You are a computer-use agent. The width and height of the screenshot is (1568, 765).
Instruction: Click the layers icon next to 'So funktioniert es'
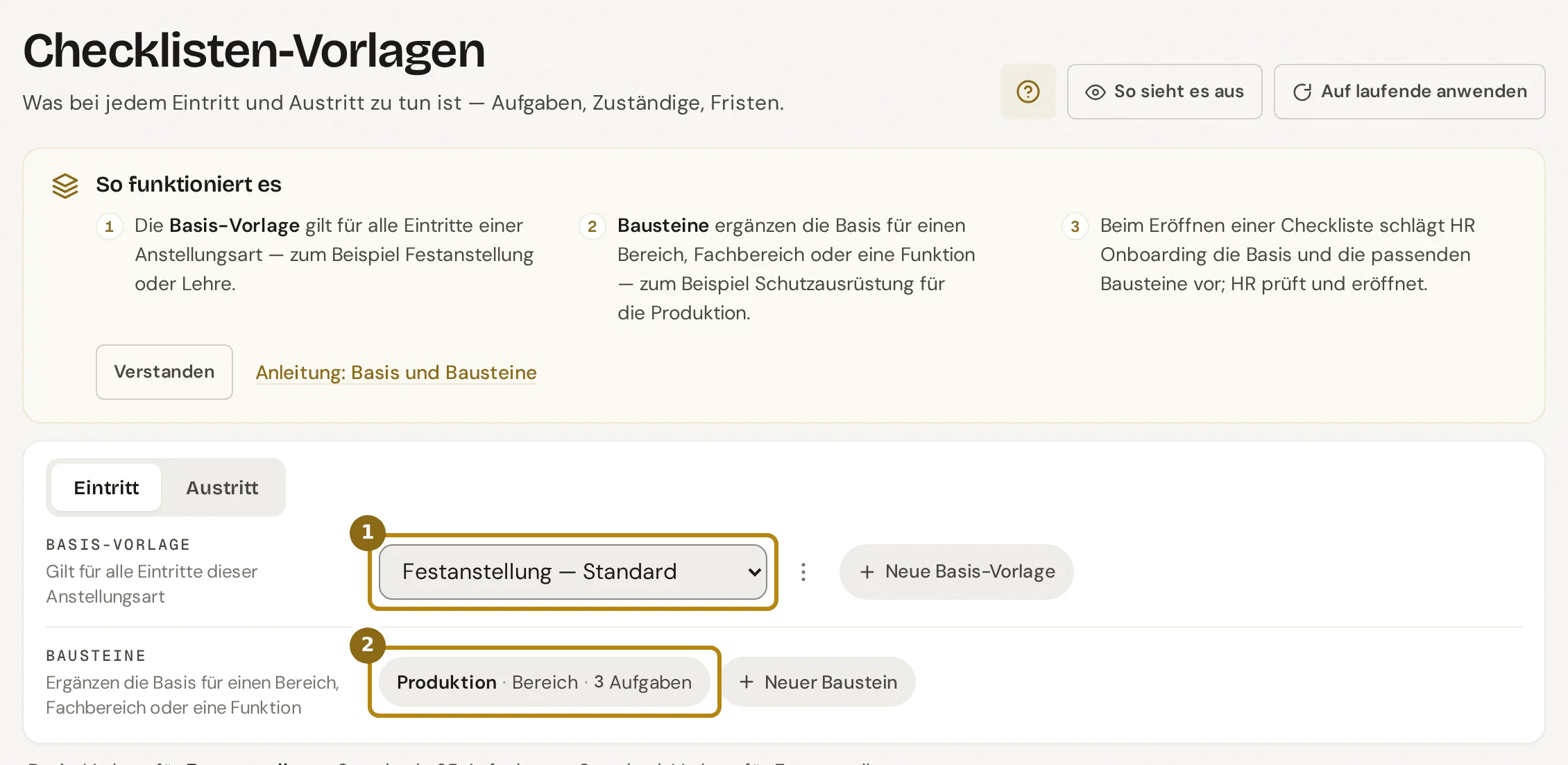pos(65,185)
